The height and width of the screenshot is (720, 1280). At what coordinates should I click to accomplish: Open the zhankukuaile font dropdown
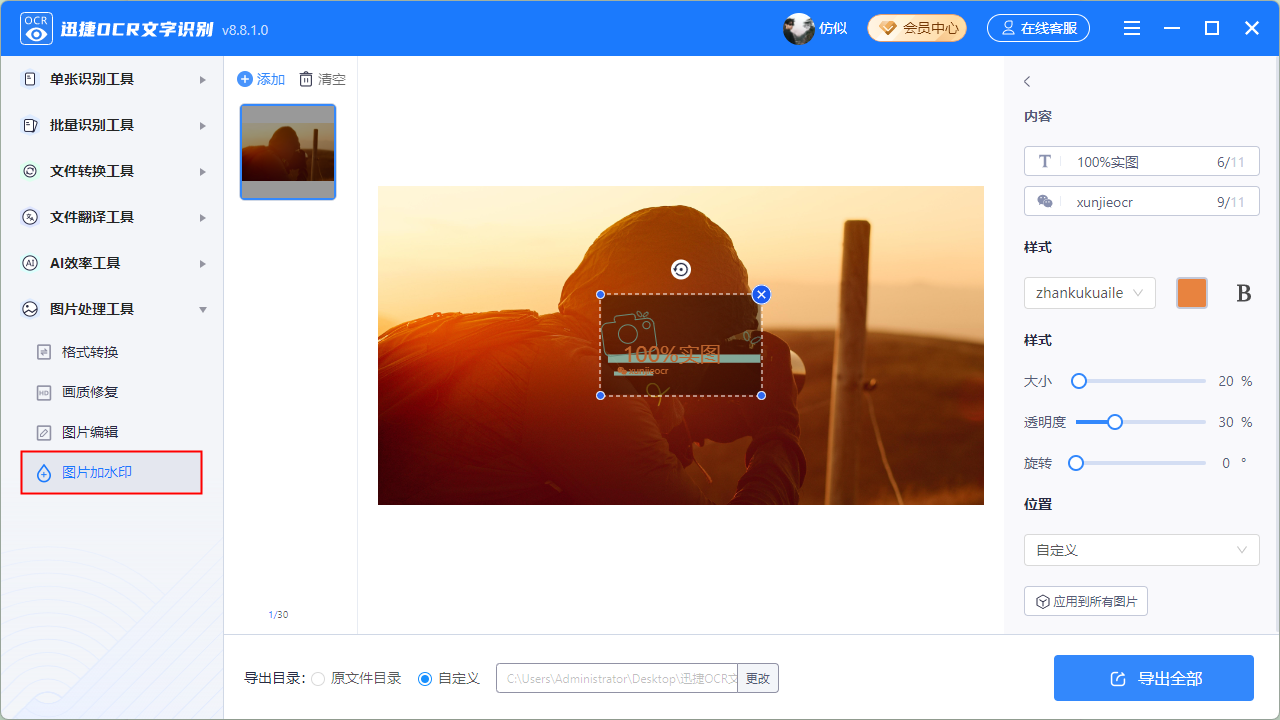point(1090,293)
